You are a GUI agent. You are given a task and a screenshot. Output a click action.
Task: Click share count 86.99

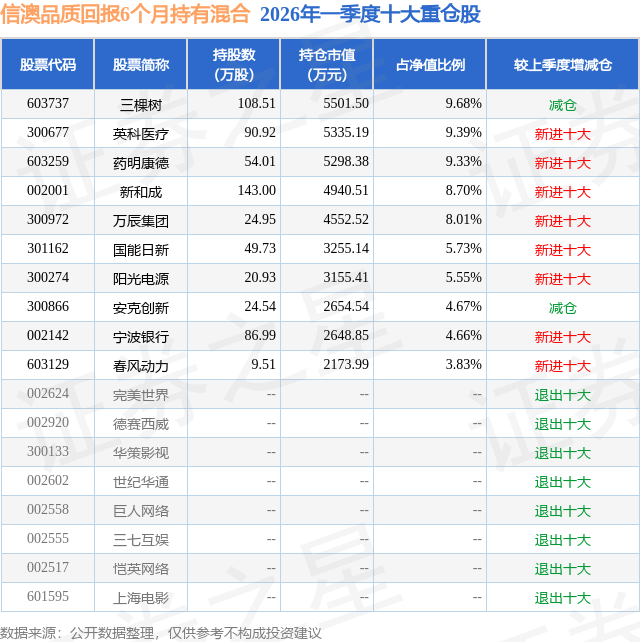(260, 336)
